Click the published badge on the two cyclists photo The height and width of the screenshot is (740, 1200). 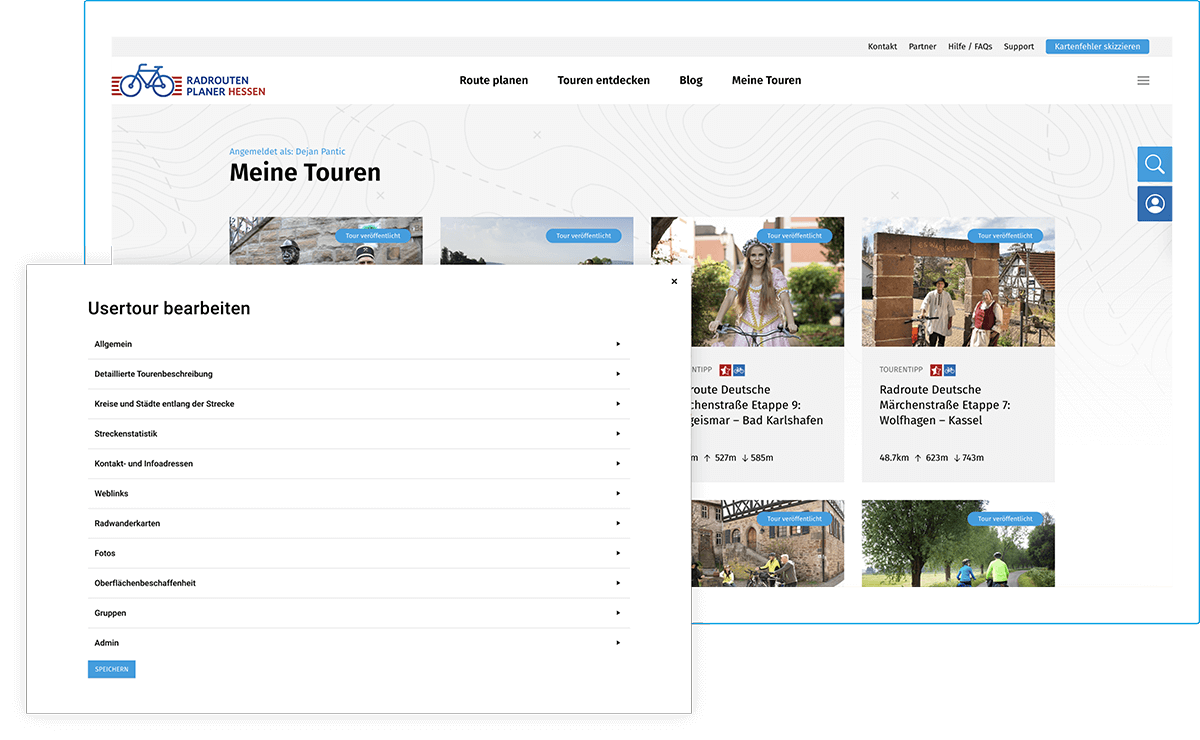1005,519
